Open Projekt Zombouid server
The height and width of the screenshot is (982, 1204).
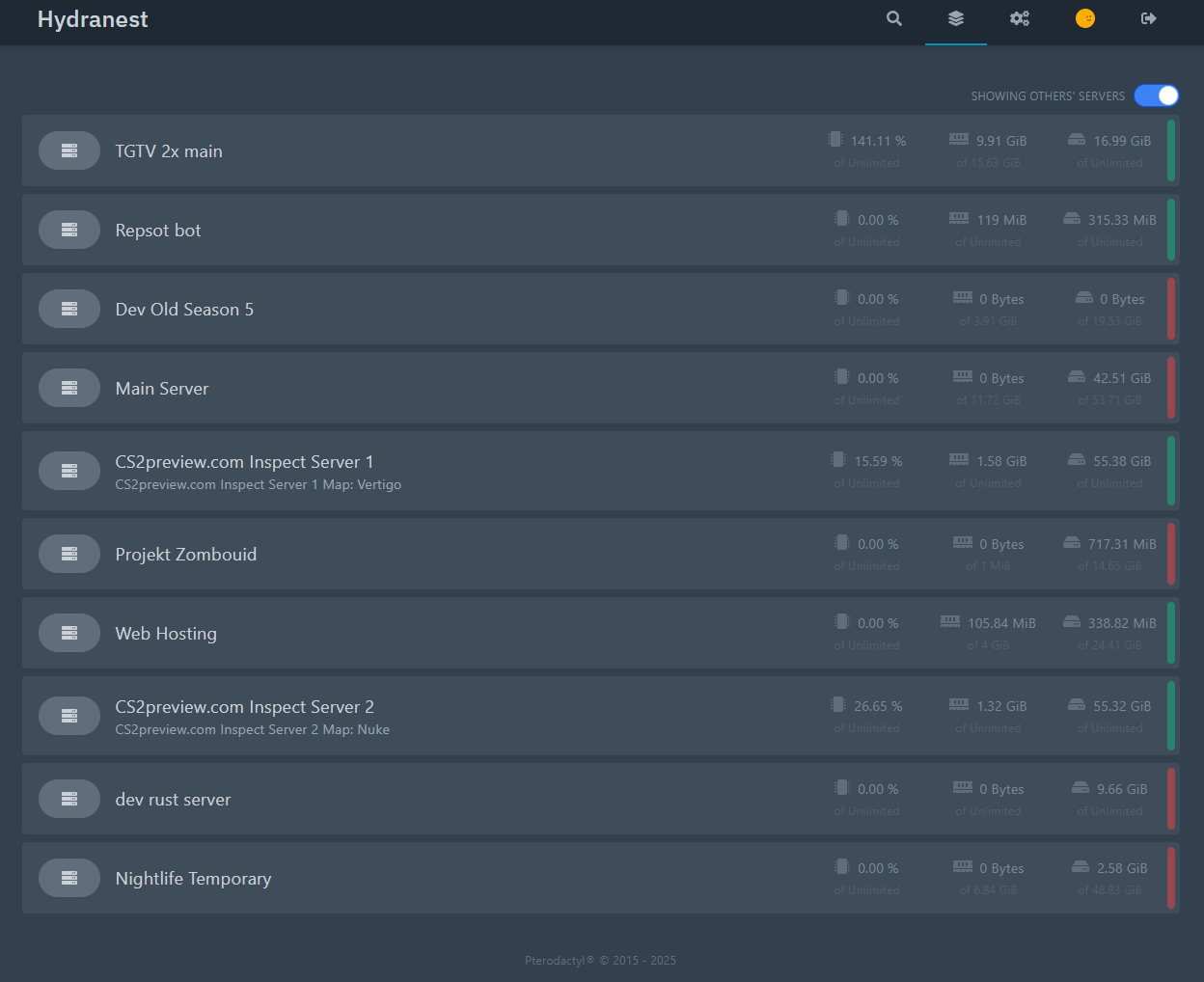point(600,554)
